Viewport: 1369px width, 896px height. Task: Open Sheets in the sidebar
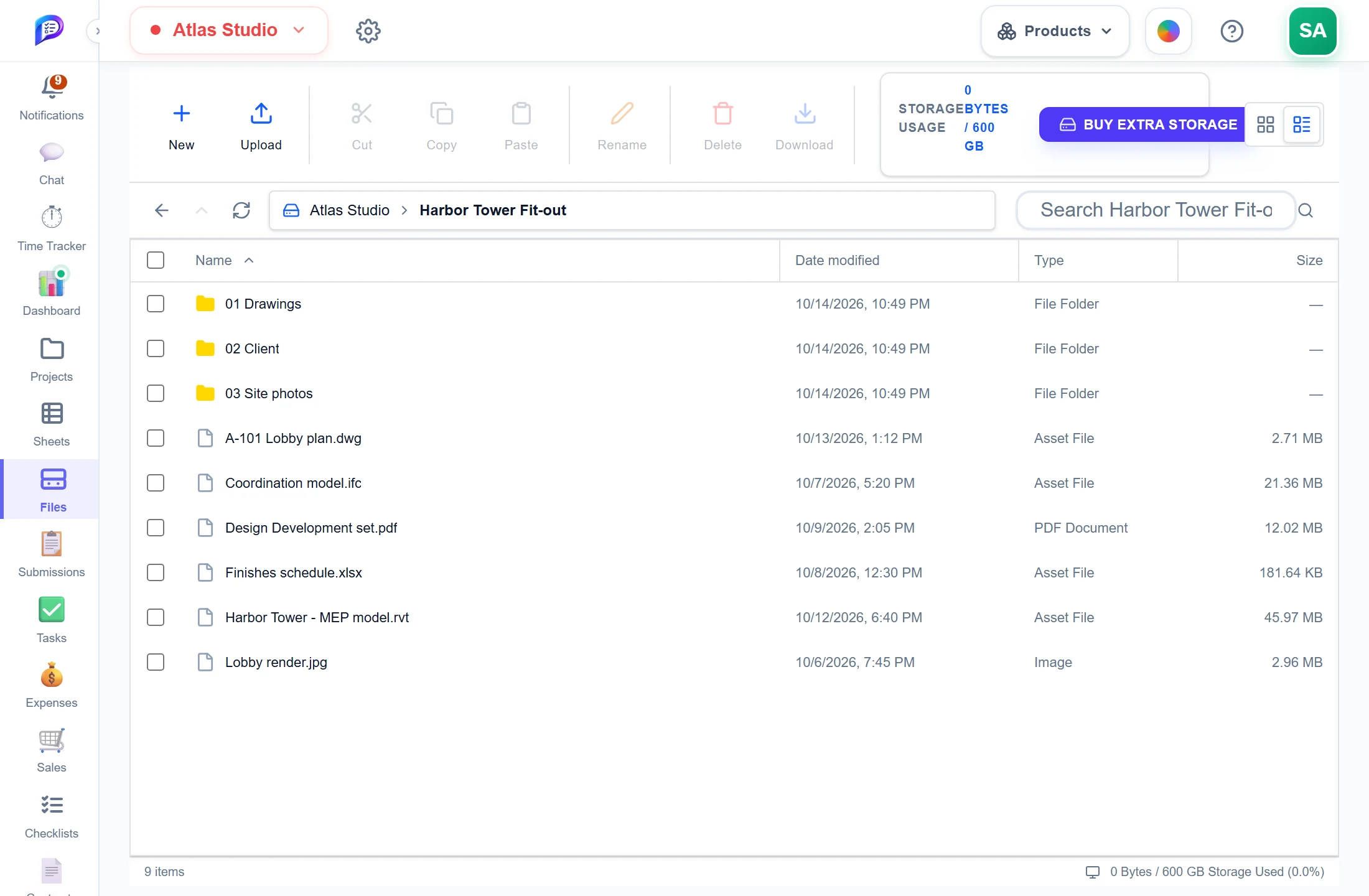coord(51,425)
